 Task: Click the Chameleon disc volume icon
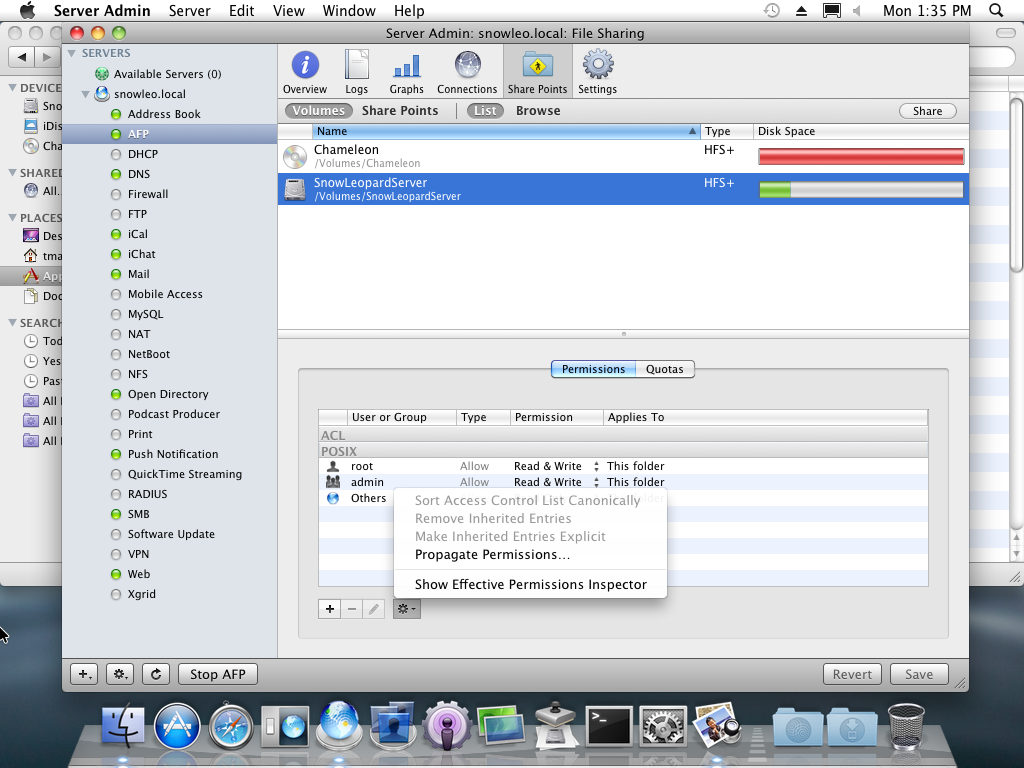click(x=295, y=157)
